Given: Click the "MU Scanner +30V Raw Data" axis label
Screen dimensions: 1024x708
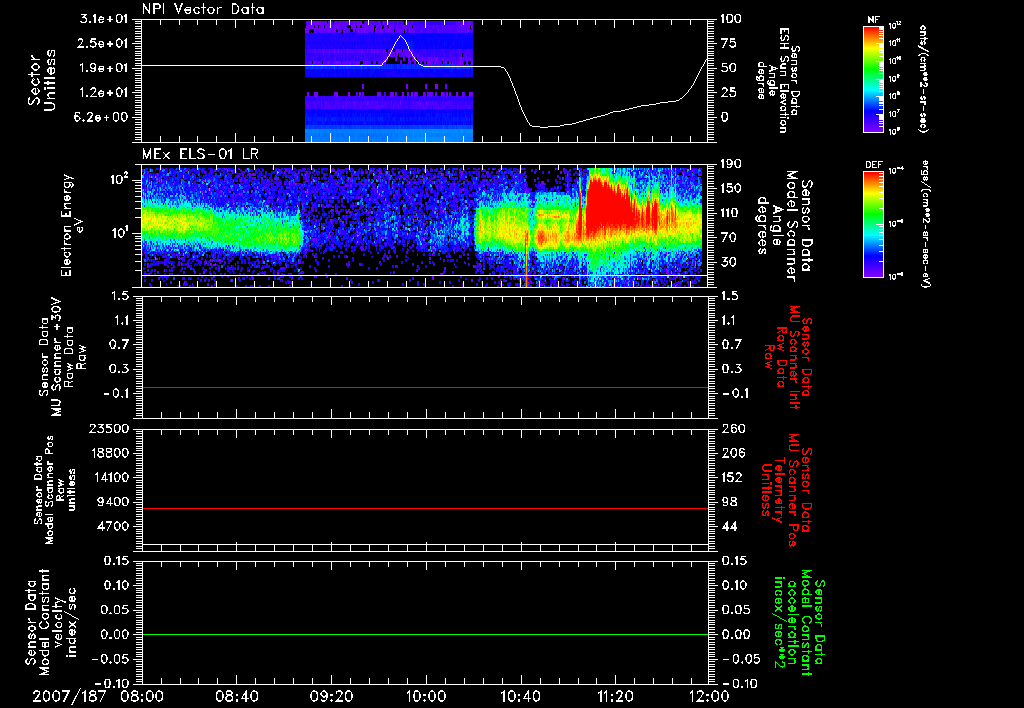Looking at the screenshot, I should [x=63, y=357].
